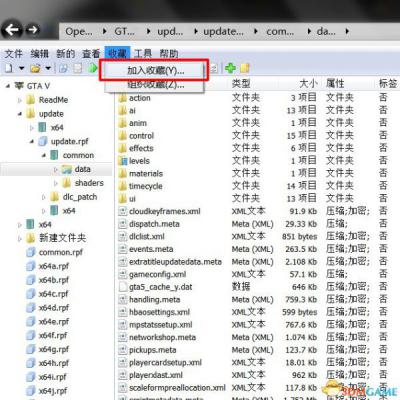Go back with the left arrow button
Screen dimensions: 400x400
pos(12,31)
